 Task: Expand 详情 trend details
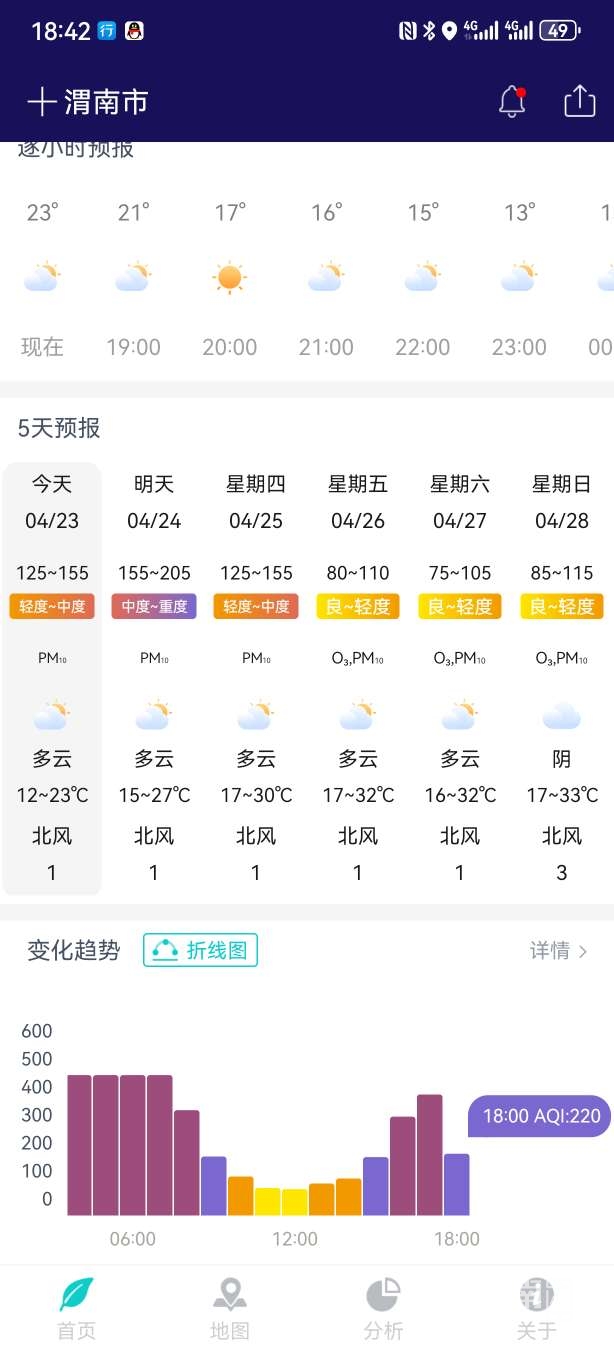(x=558, y=951)
